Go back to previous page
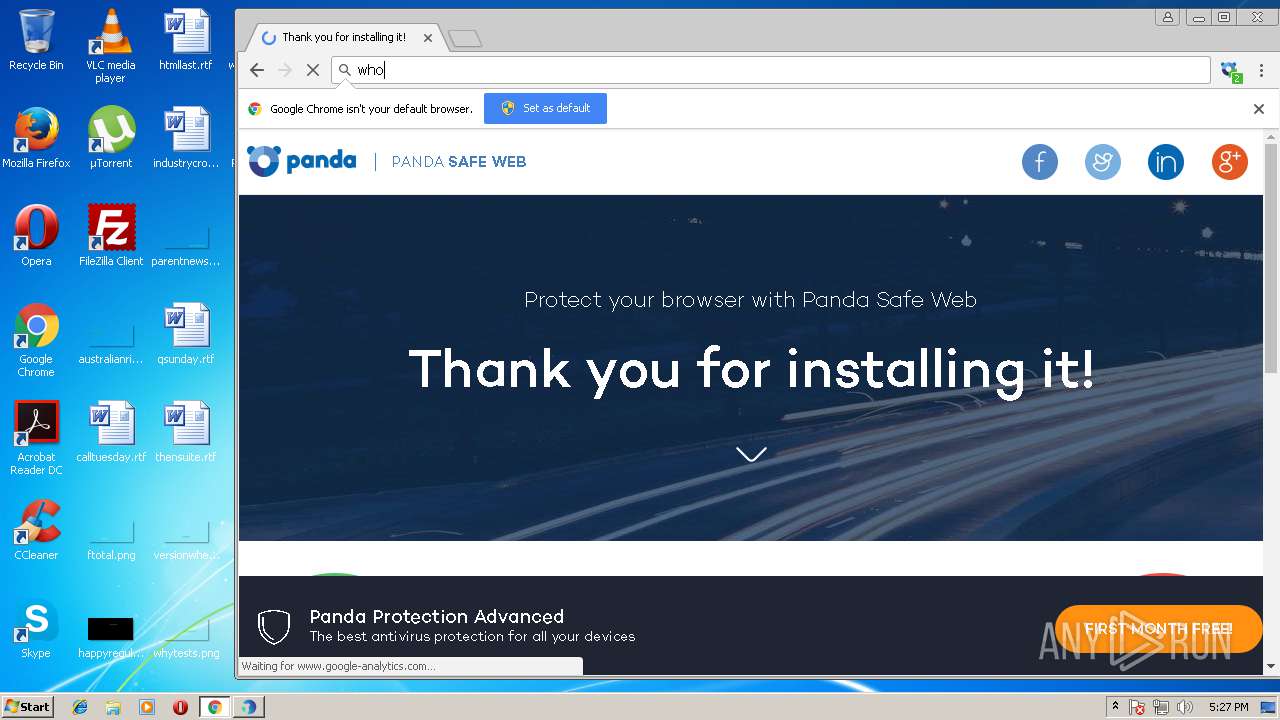Viewport: 1280px width, 720px height. (x=257, y=70)
